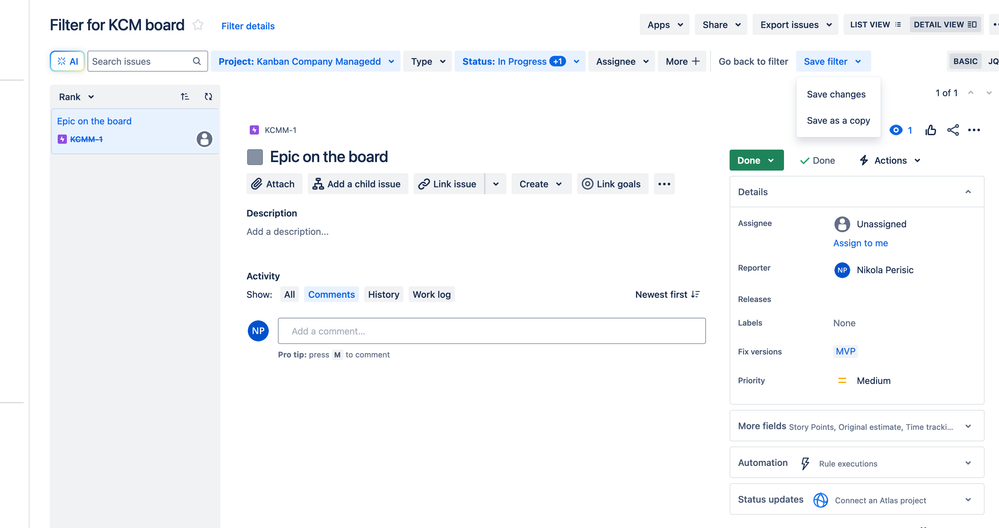
Task: Expand the Automation section
Action: [x=968, y=463]
